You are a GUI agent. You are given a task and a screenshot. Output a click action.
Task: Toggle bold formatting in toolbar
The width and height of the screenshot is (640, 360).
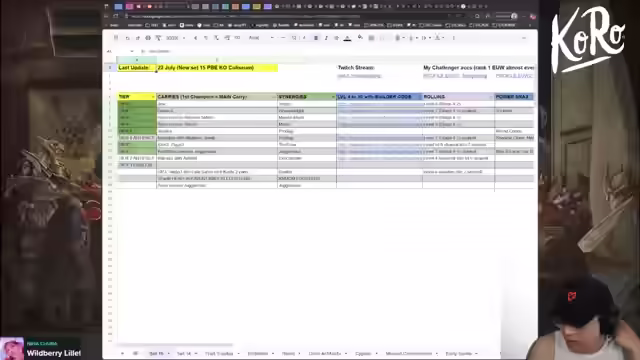[316, 38]
